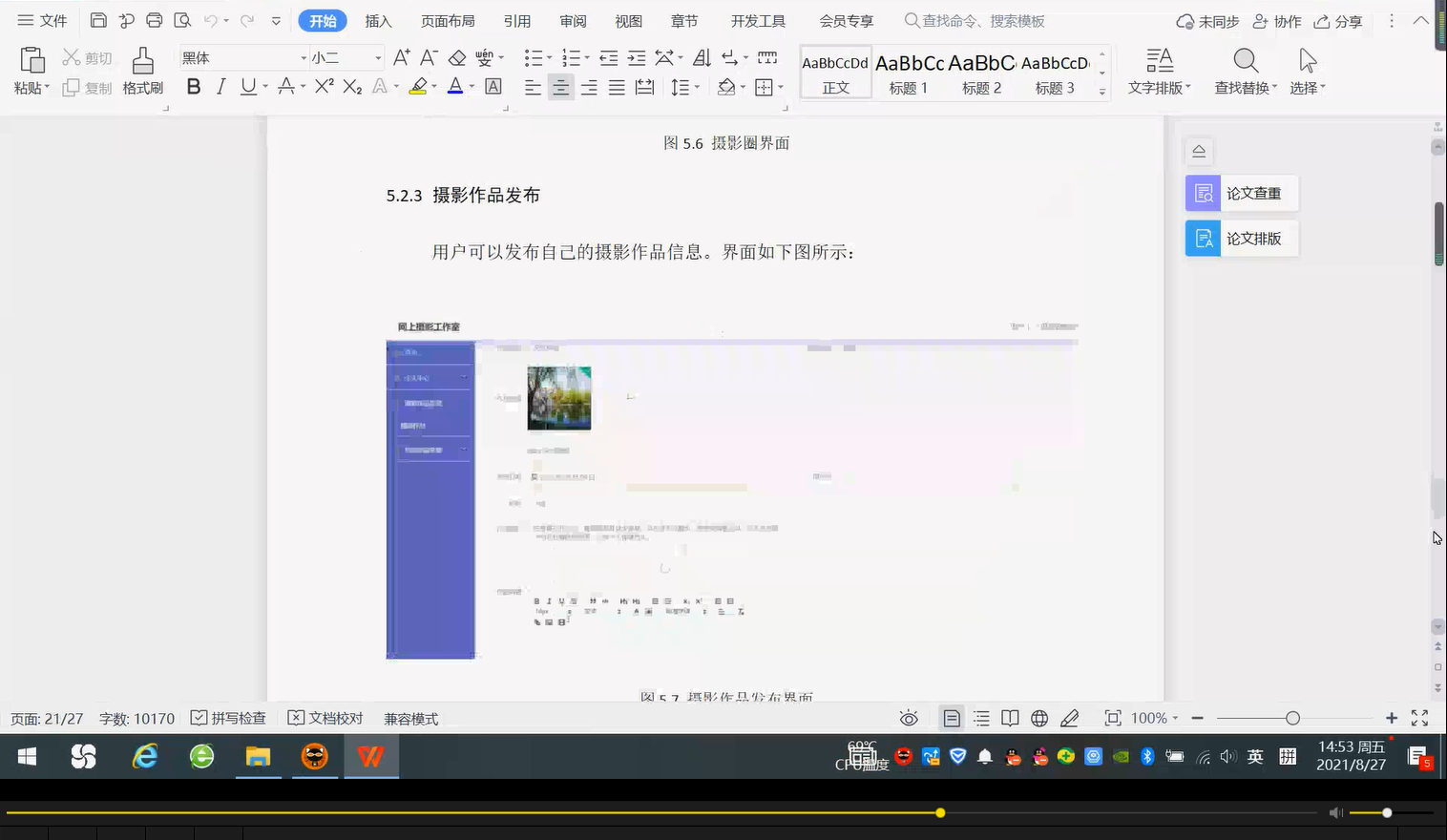The image size is (1447, 840).
Task: Open the line spacing icon
Action: [682, 87]
